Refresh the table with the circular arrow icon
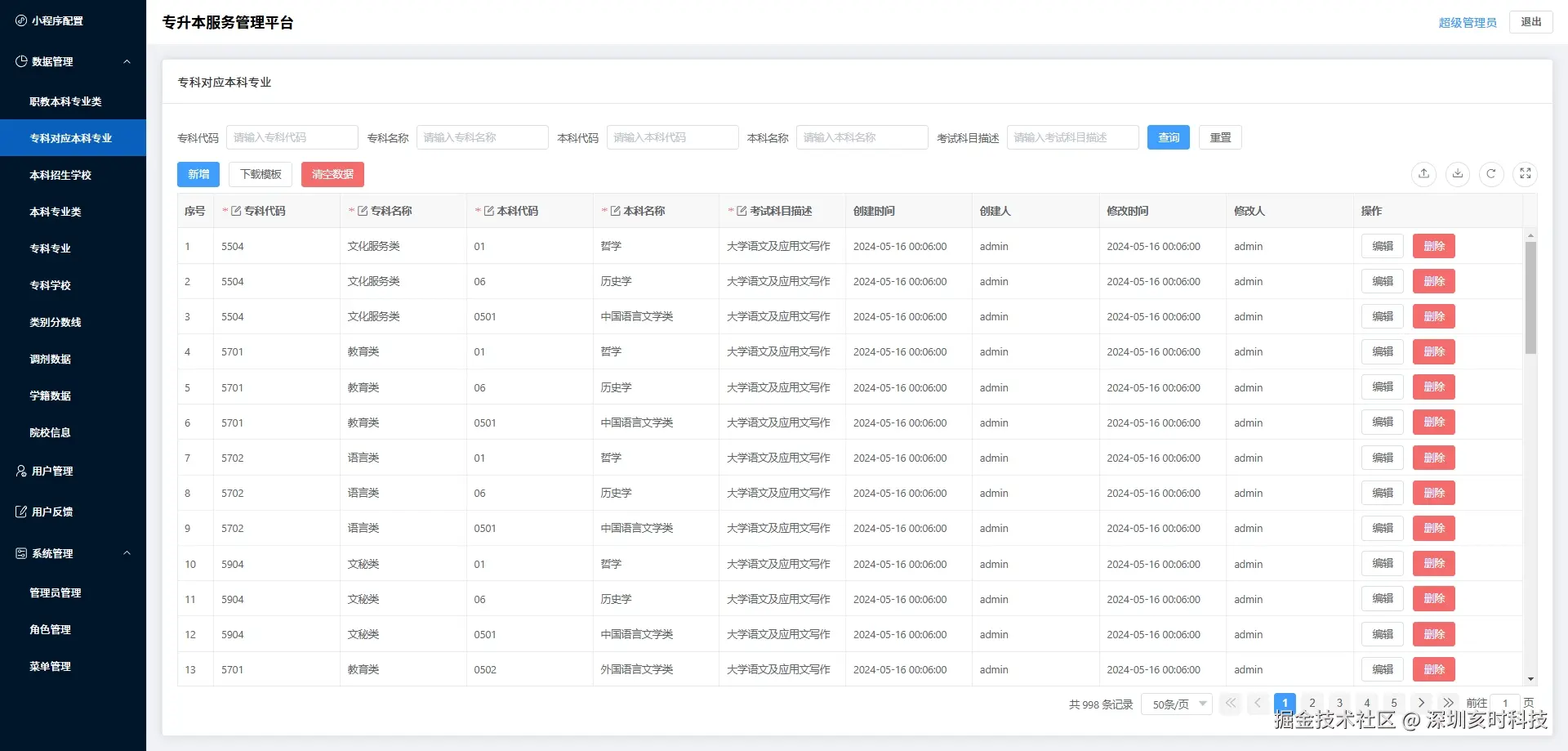 coord(1491,173)
